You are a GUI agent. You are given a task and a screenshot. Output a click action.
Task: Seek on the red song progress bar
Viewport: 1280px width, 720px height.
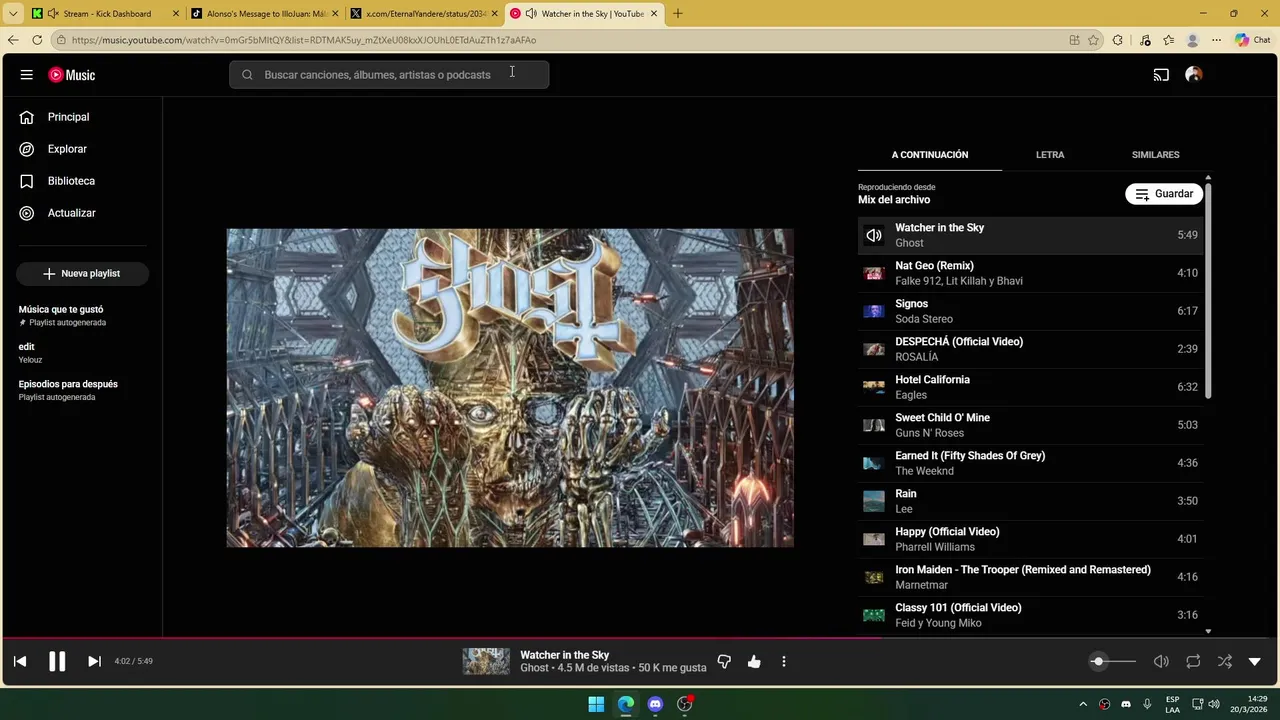tap(640, 637)
